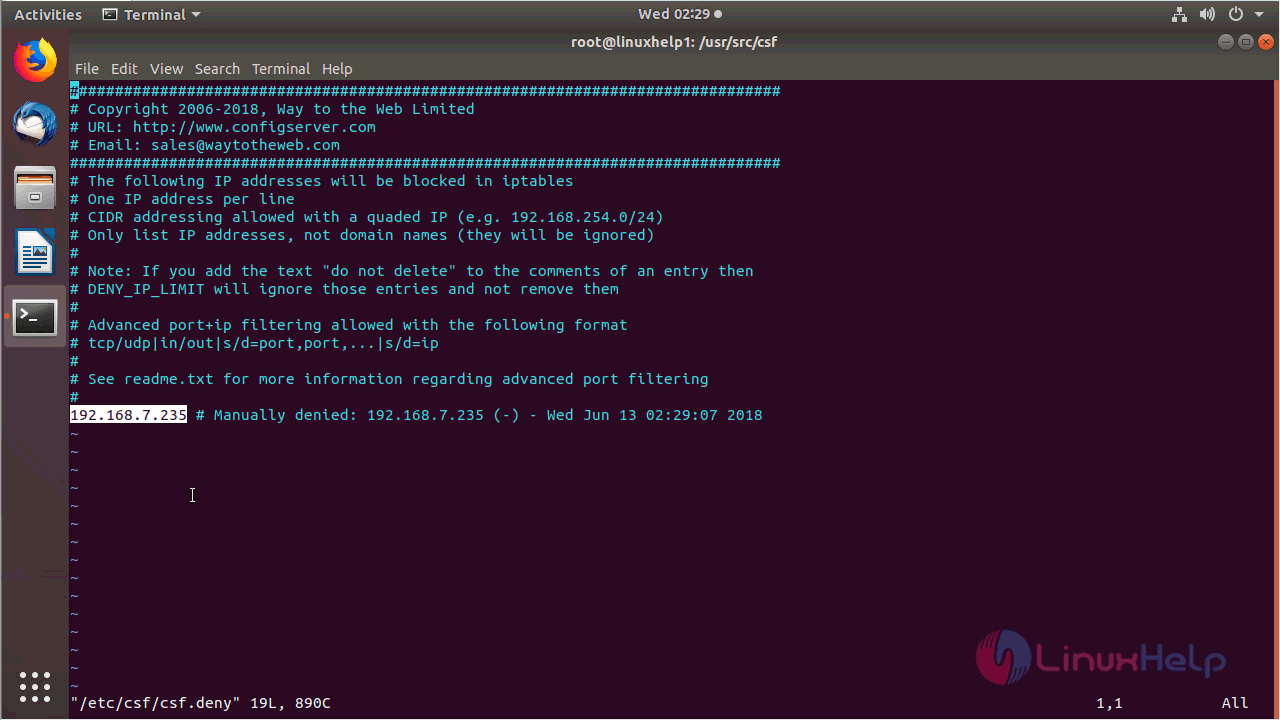Click the "/etc/csf/csf.deny" status line

click(200, 703)
